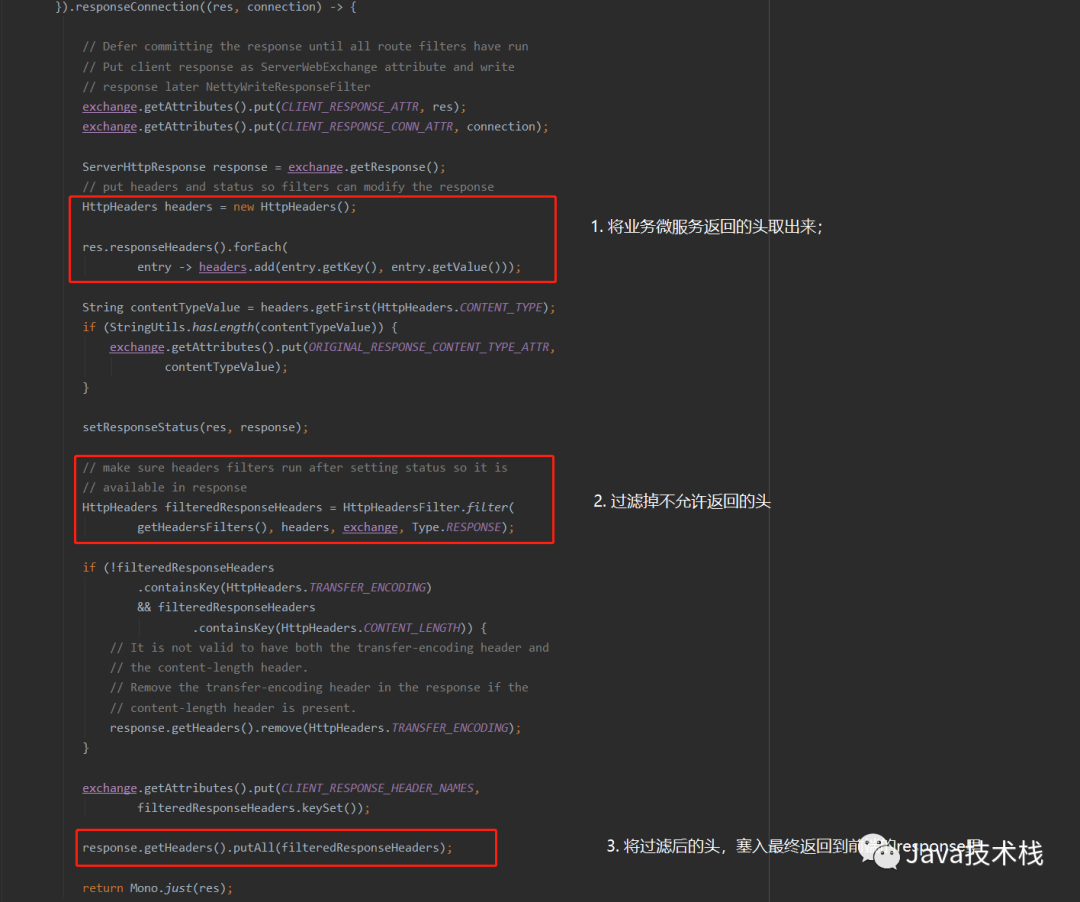Click the line 'response.getHeaders().putAll(filteredResponseHeaders);'
Viewport: 1080px width, 902px height.
pos(267,848)
